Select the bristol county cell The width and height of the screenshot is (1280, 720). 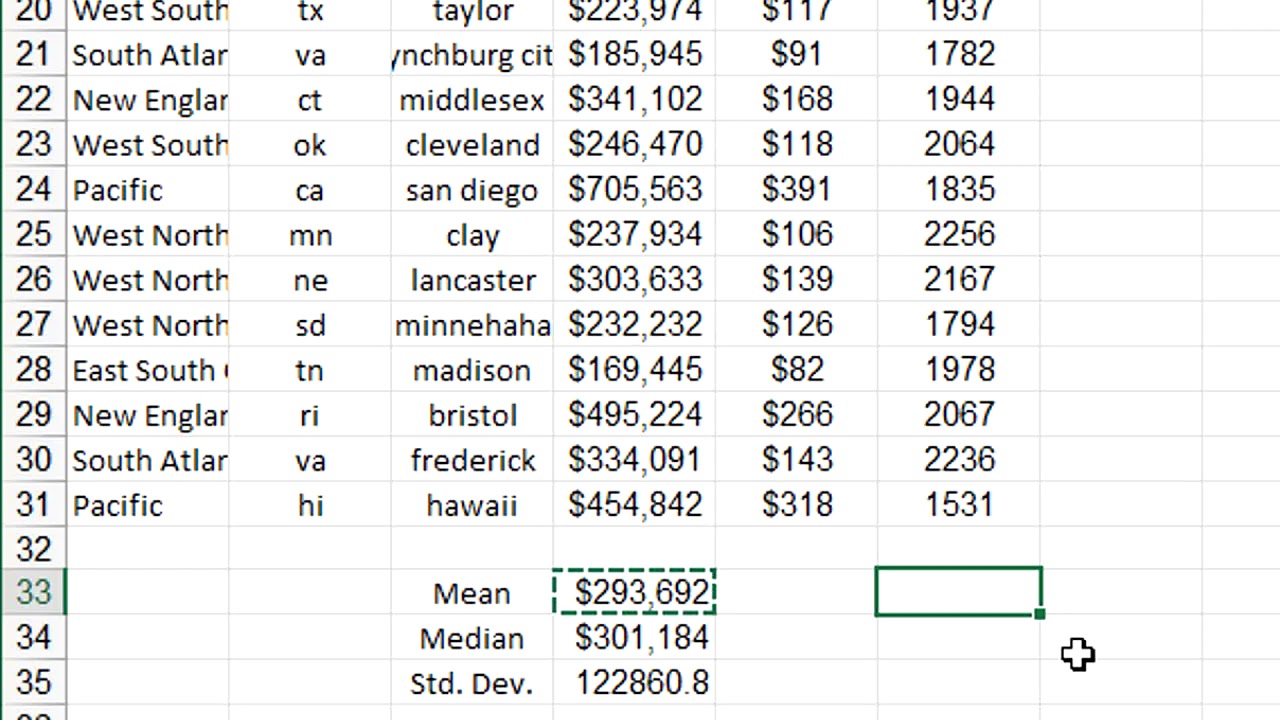pos(472,415)
